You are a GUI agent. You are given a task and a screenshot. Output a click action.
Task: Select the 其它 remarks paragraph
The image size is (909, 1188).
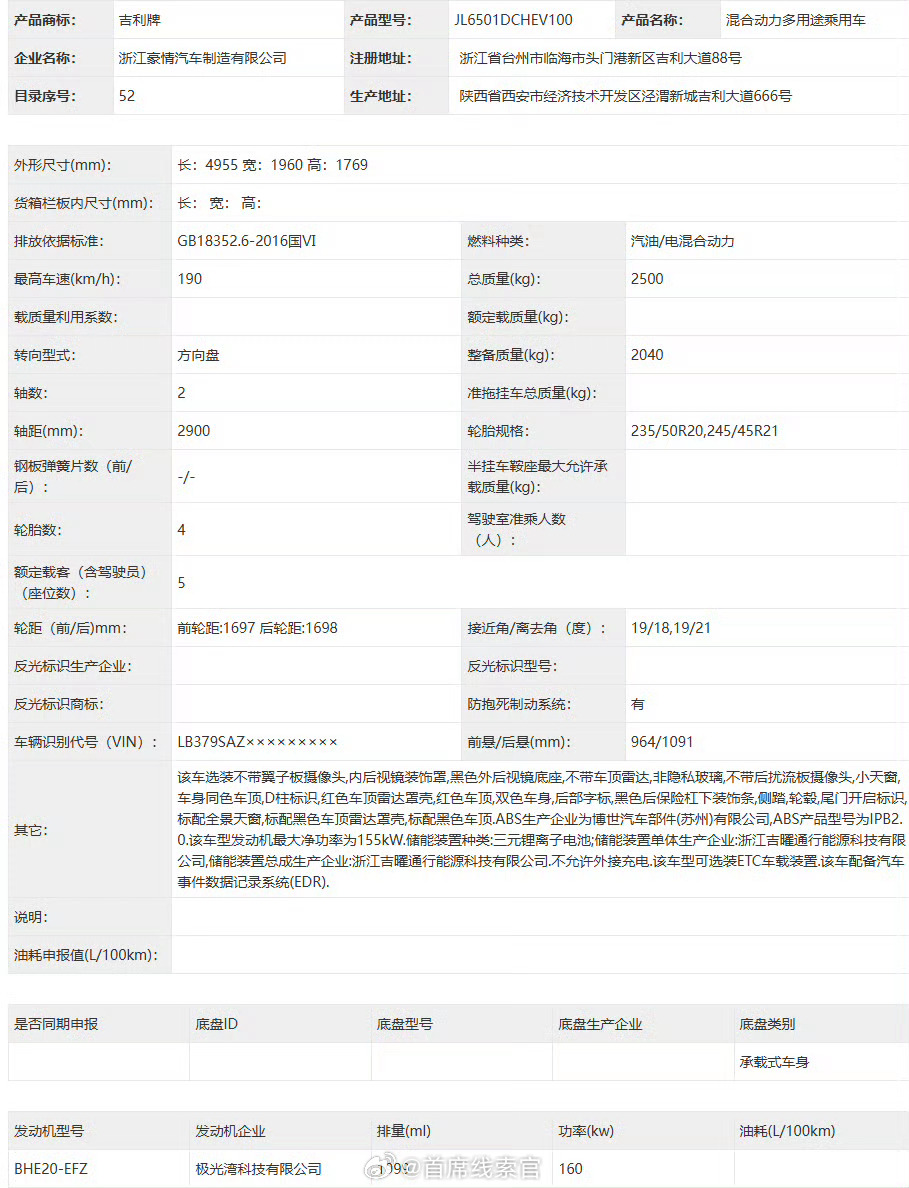542,830
